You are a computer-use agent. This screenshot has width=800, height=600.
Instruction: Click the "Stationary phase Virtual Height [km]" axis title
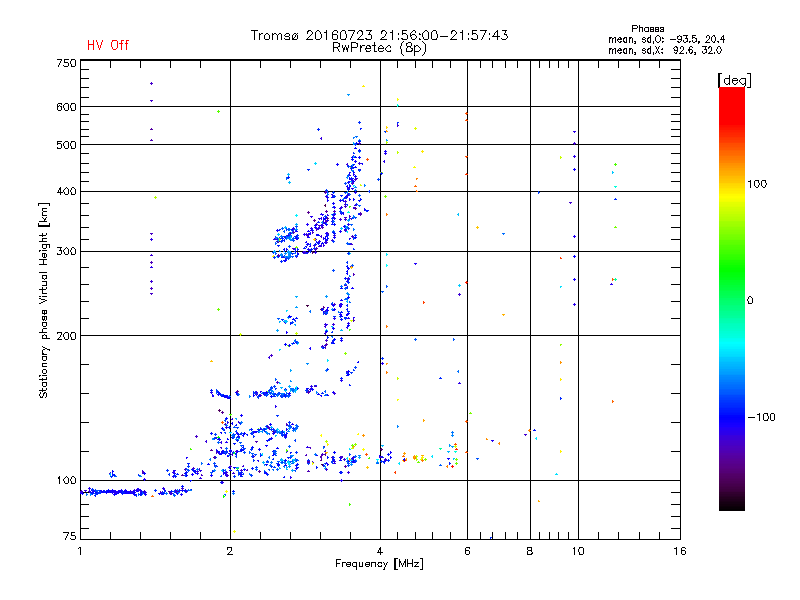tap(43, 301)
